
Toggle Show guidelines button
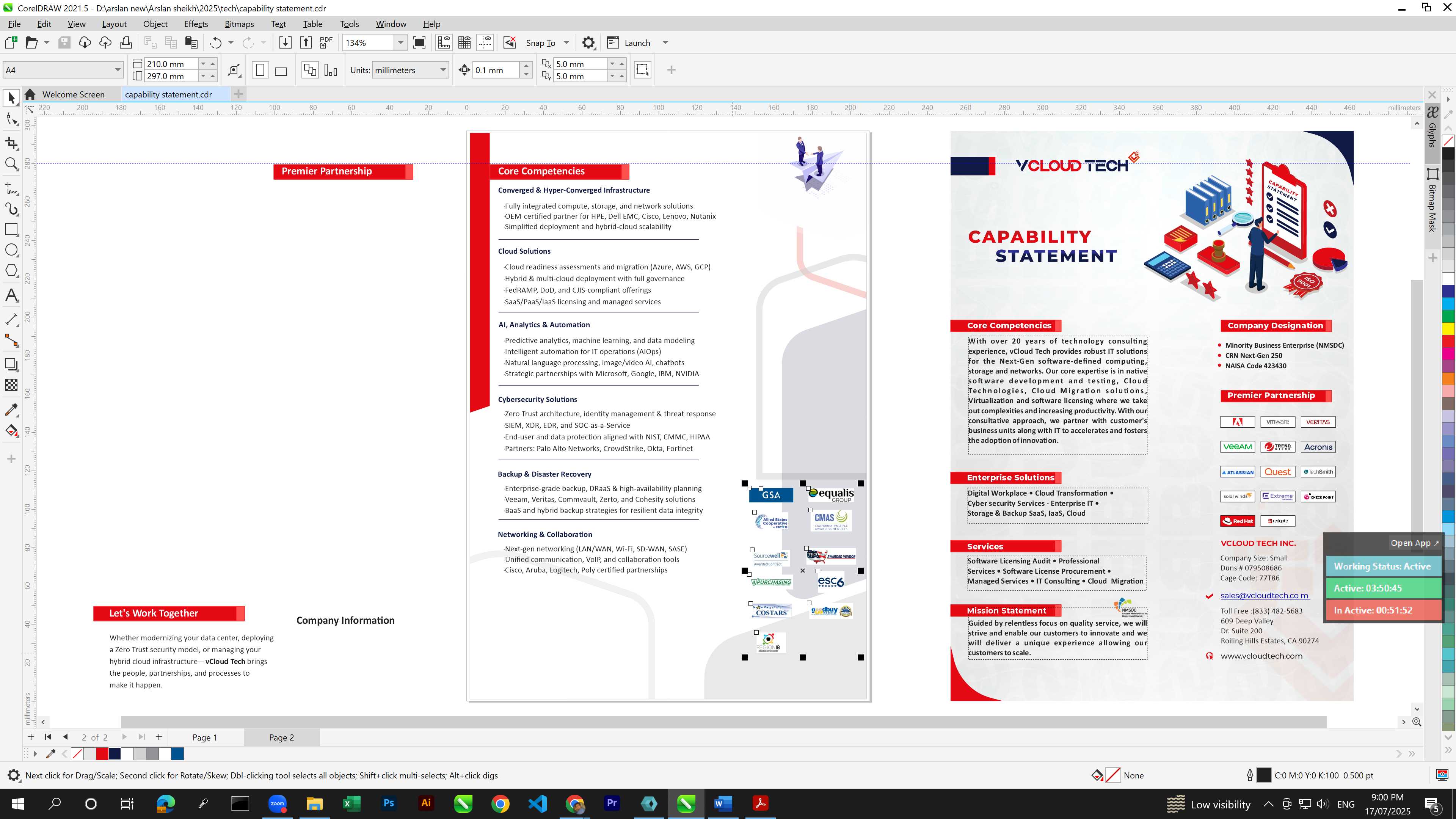pyautogui.click(x=485, y=42)
